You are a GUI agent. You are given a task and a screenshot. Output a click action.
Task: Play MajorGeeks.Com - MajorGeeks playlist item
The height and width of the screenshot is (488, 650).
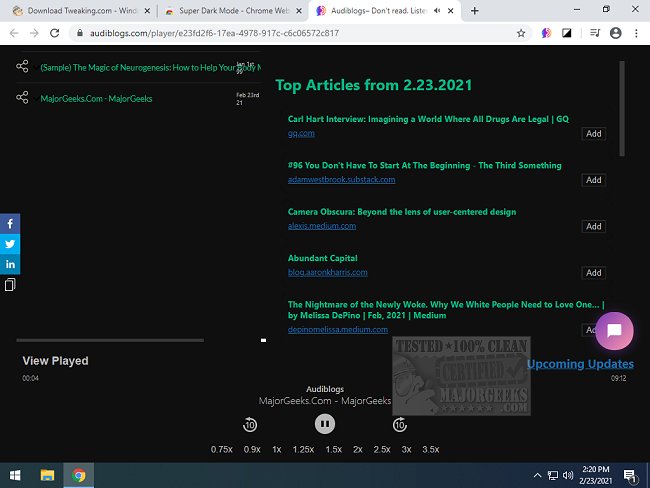click(x=96, y=99)
